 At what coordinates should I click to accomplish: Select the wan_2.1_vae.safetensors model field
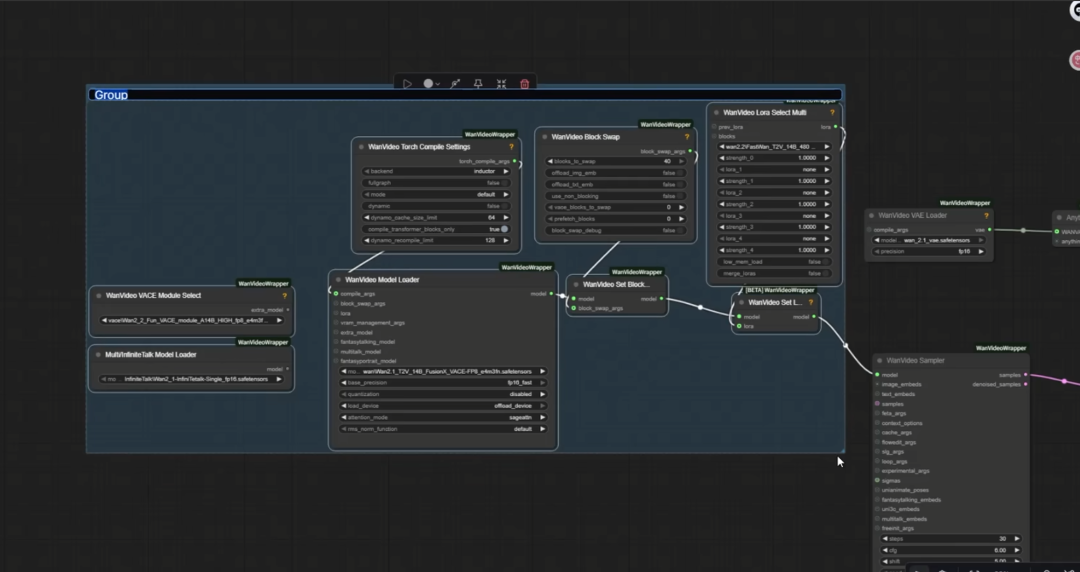click(x=928, y=241)
